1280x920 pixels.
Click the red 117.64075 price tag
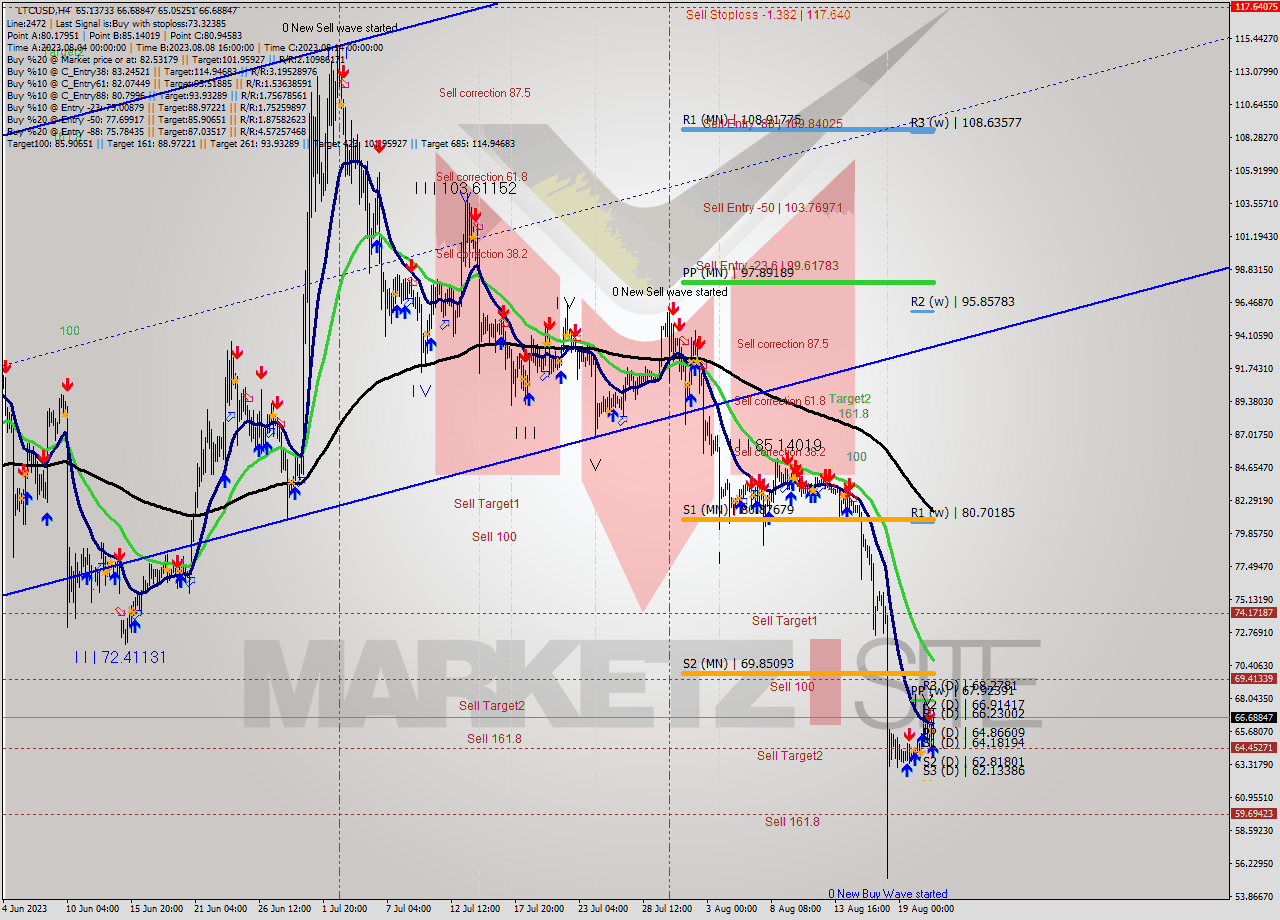tap(1254, 6)
